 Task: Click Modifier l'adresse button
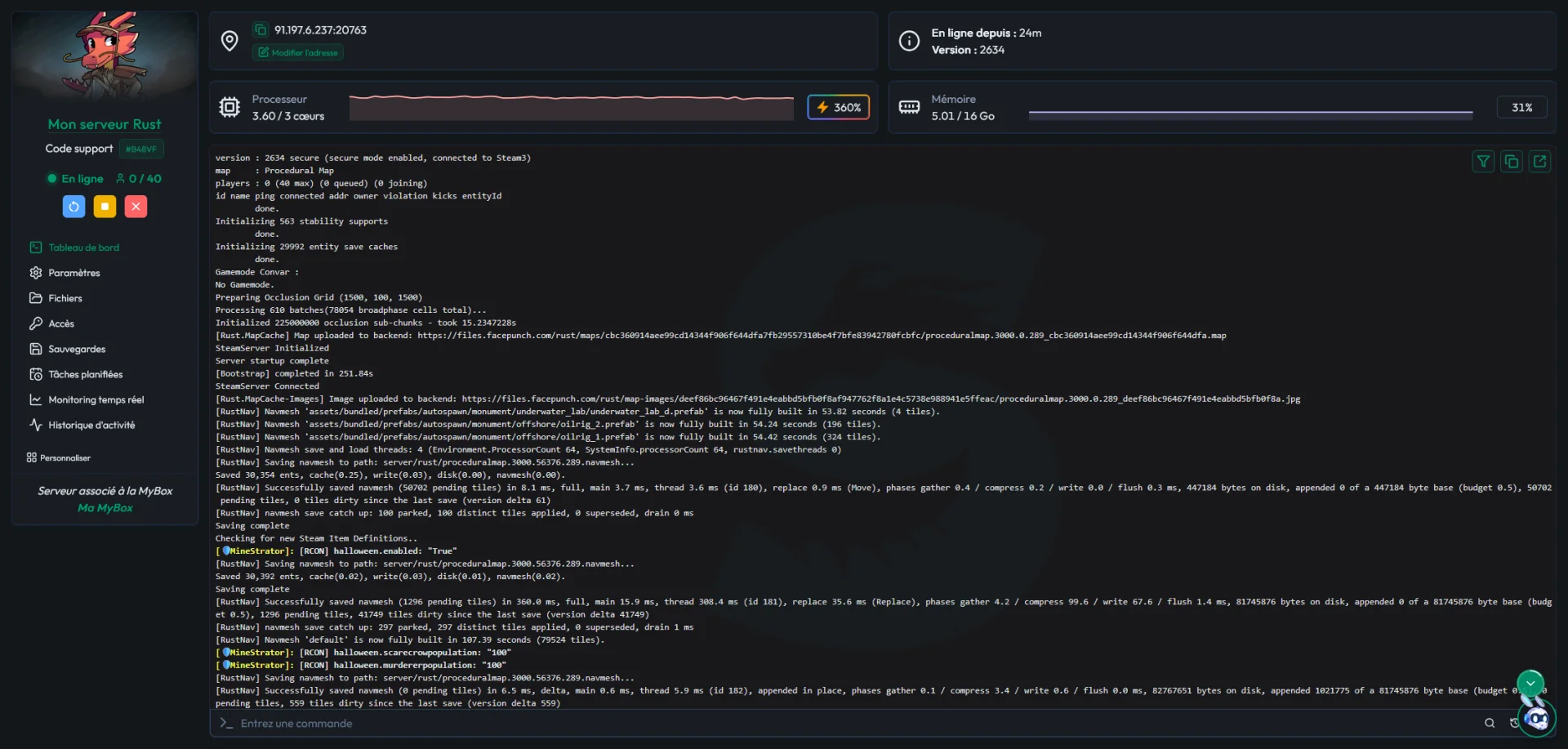tap(298, 52)
